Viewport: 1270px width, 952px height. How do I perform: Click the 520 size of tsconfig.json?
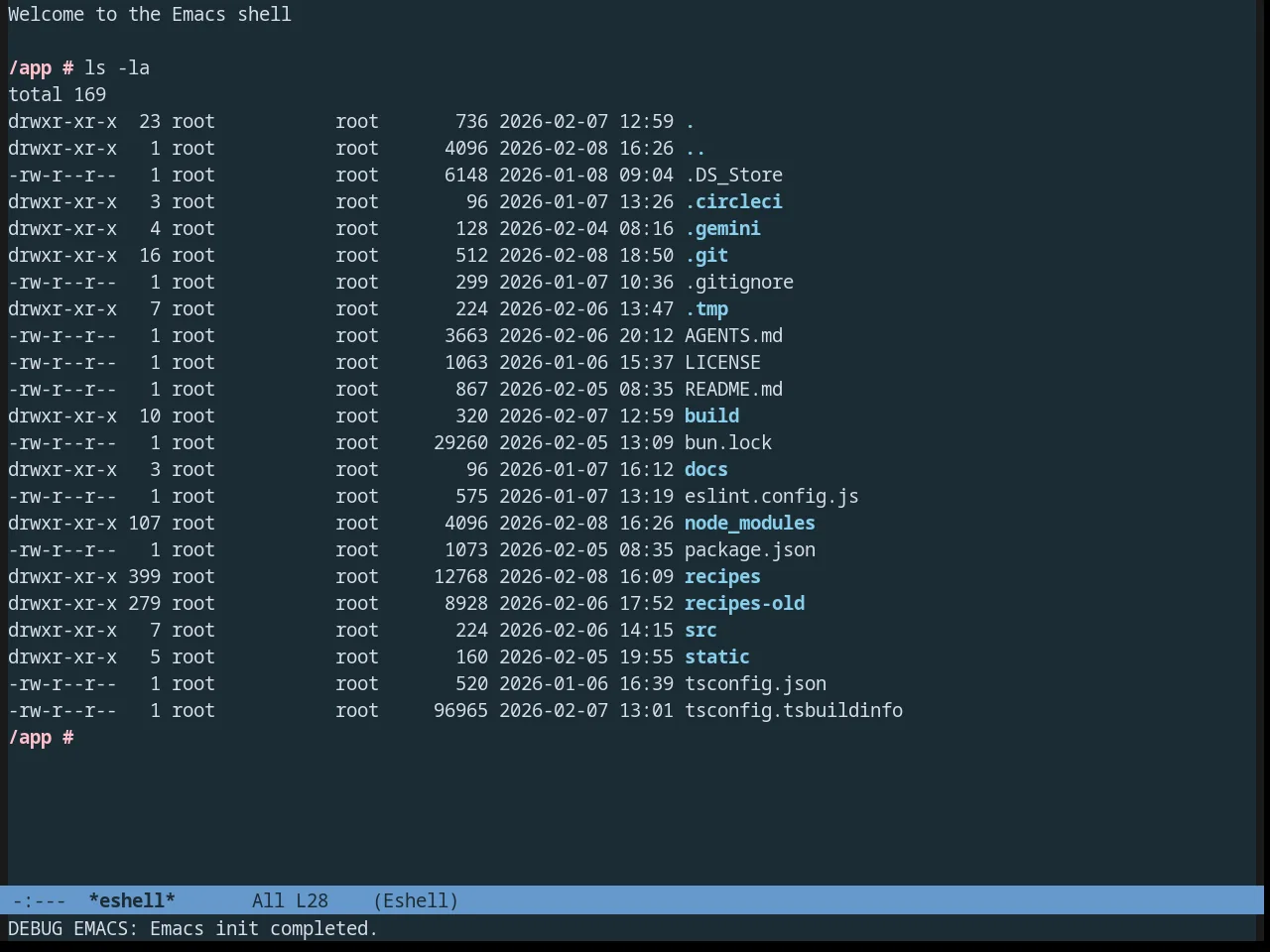click(x=471, y=683)
